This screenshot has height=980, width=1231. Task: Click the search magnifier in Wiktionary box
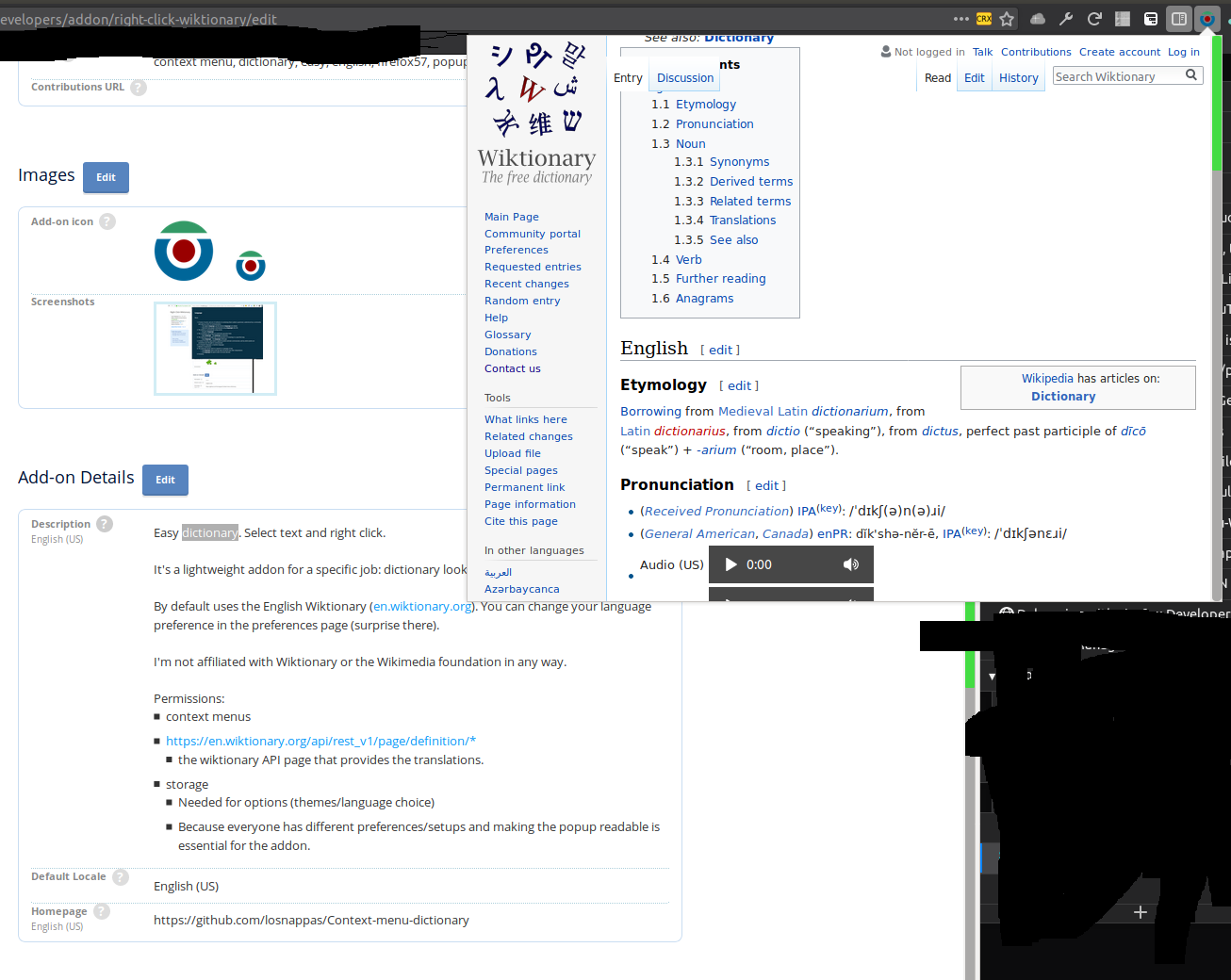pyautogui.click(x=1191, y=75)
